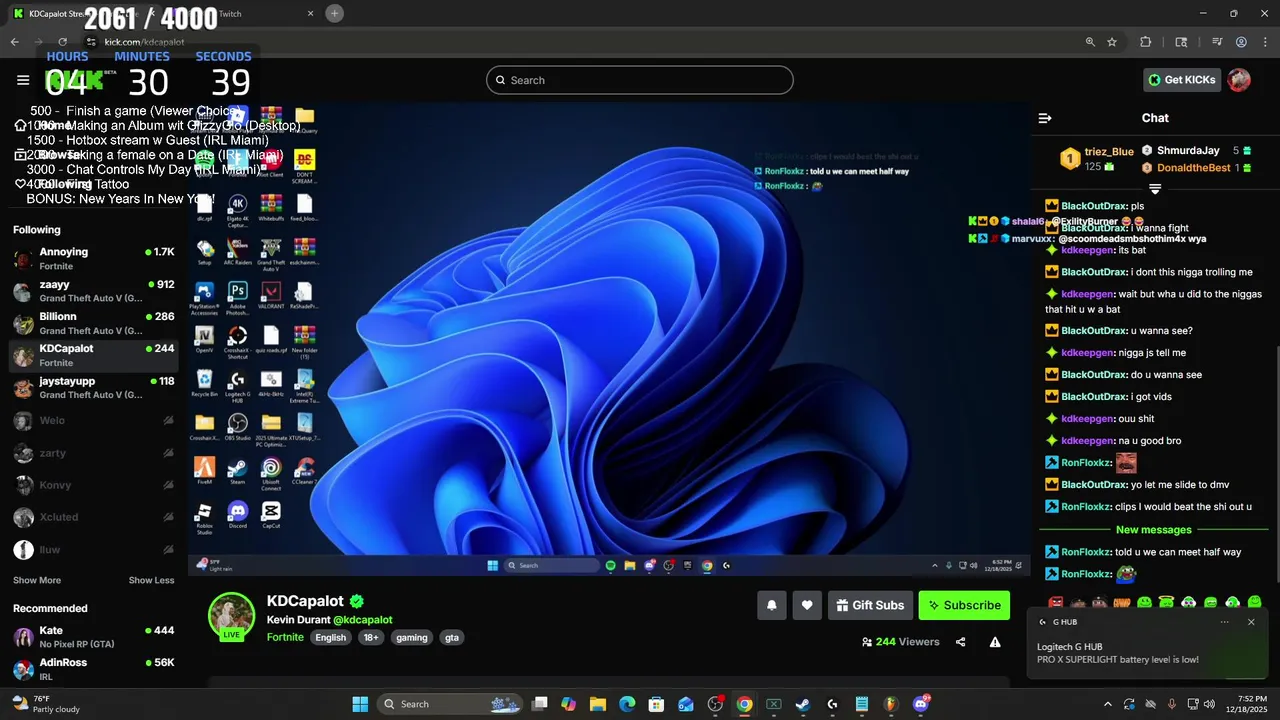Close the G HUB notification
This screenshot has height=720, width=1280.
[1251, 622]
